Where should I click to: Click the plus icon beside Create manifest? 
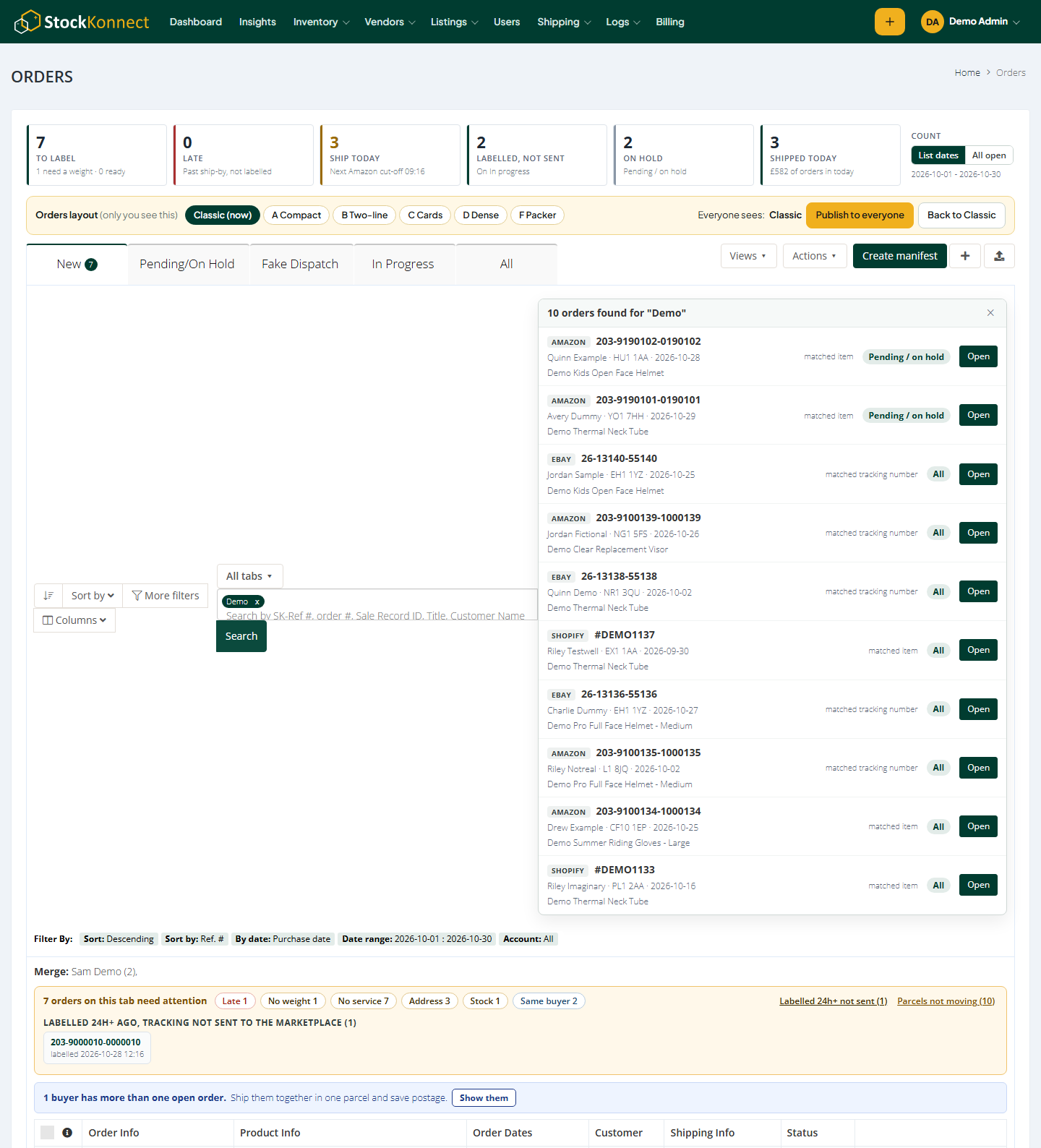tap(965, 256)
